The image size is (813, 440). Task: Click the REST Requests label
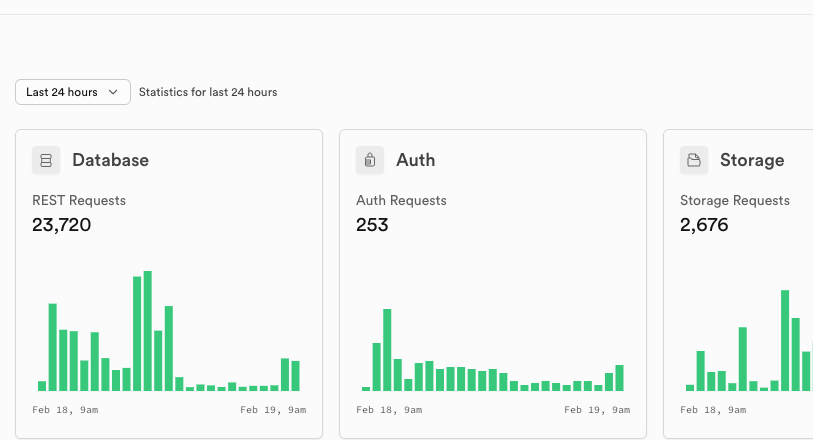pos(79,201)
